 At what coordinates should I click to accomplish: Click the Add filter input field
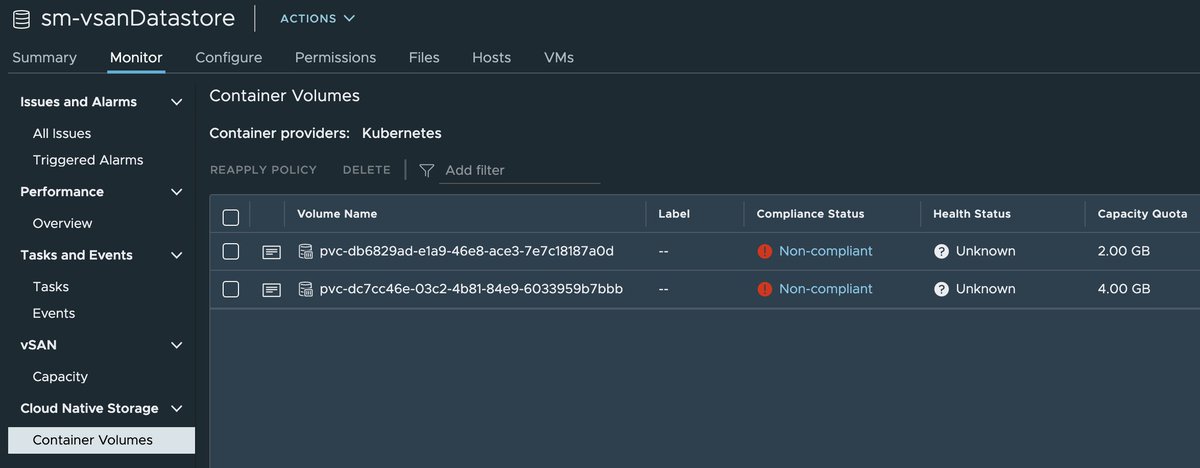(x=520, y=170)
